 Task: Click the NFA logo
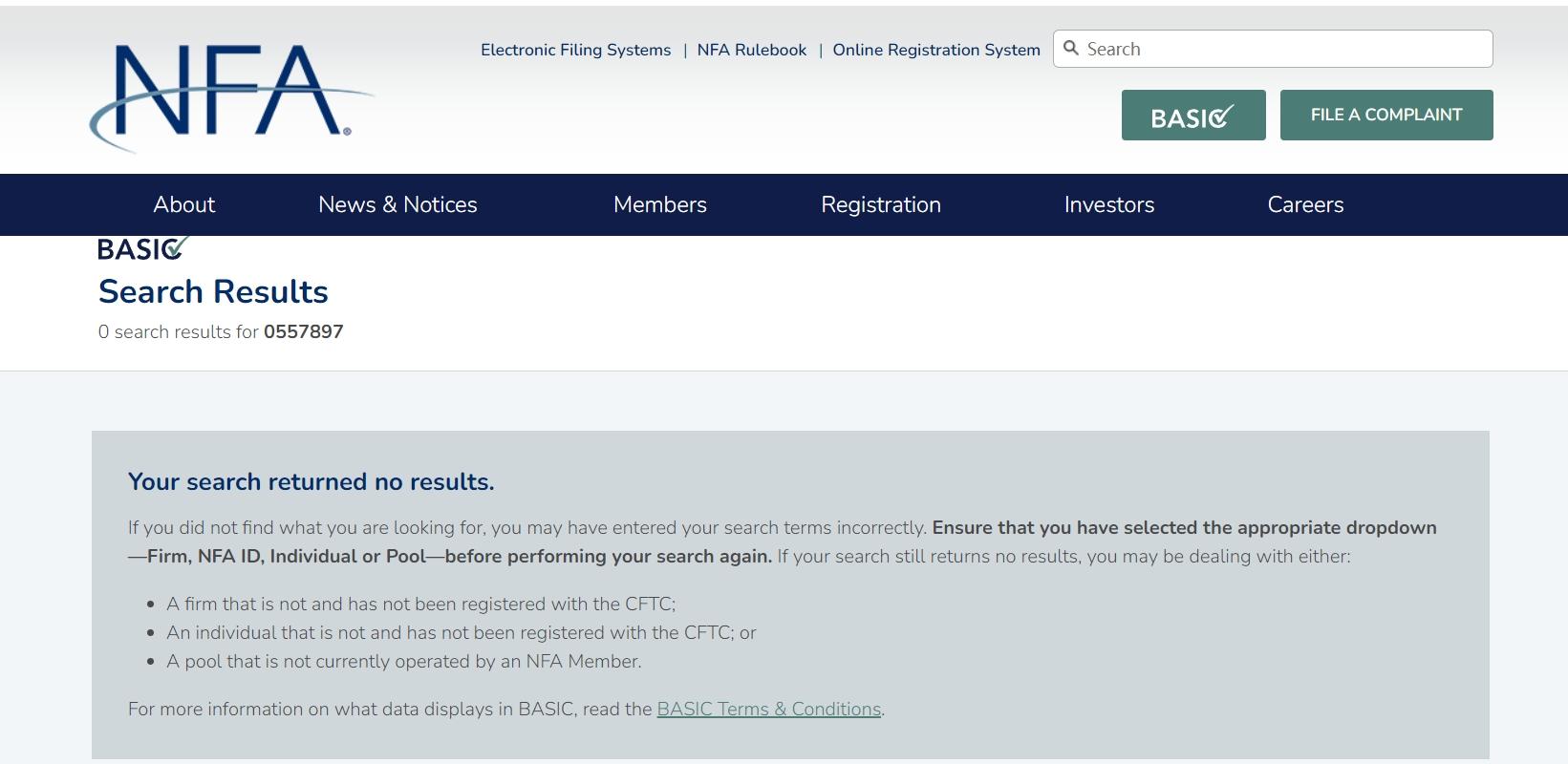point(231,97)
